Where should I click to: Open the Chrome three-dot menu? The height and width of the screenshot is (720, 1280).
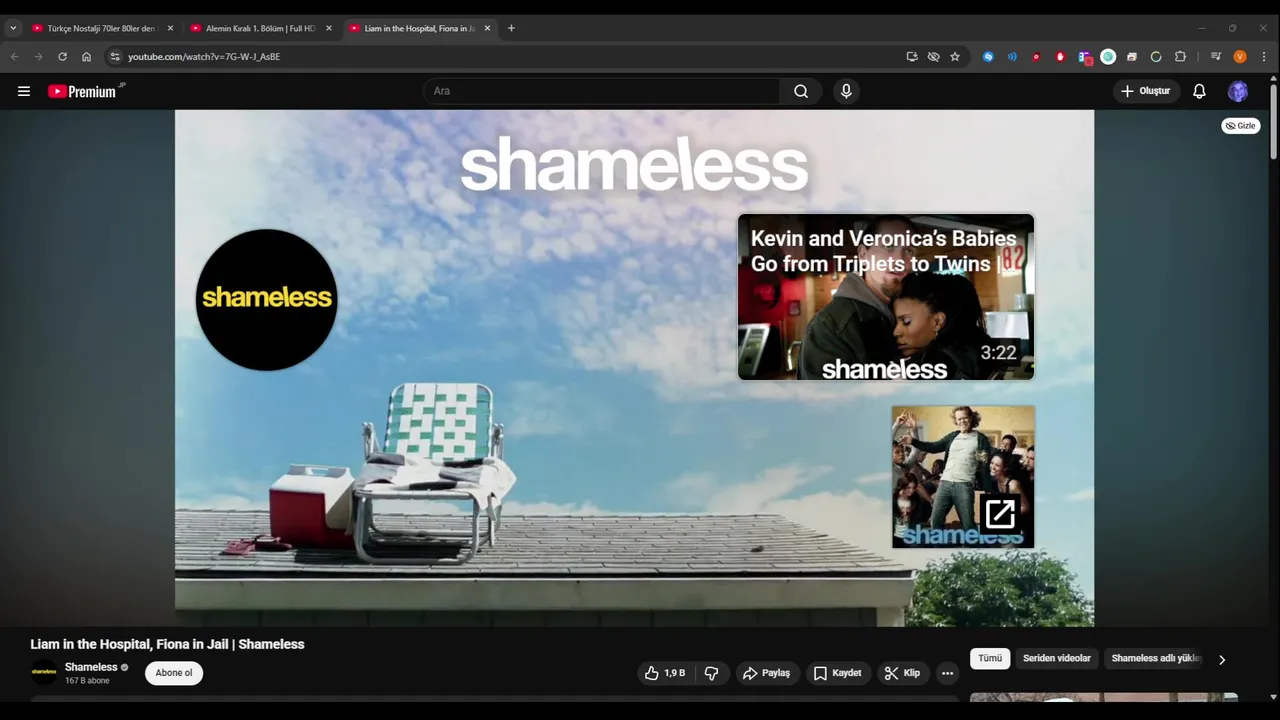[x=1264, y=57]
